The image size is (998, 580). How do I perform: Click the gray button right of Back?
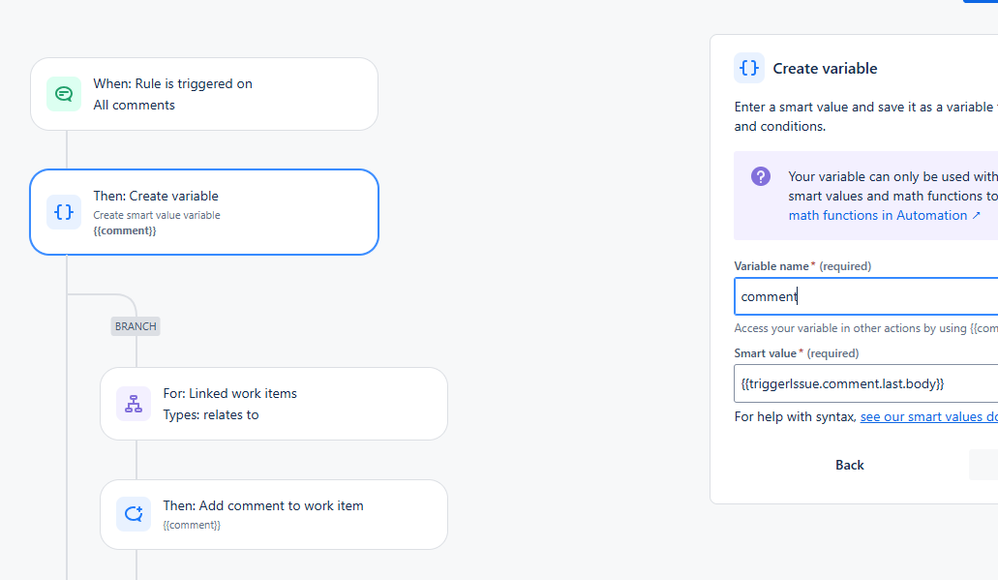tap(984, 465)
